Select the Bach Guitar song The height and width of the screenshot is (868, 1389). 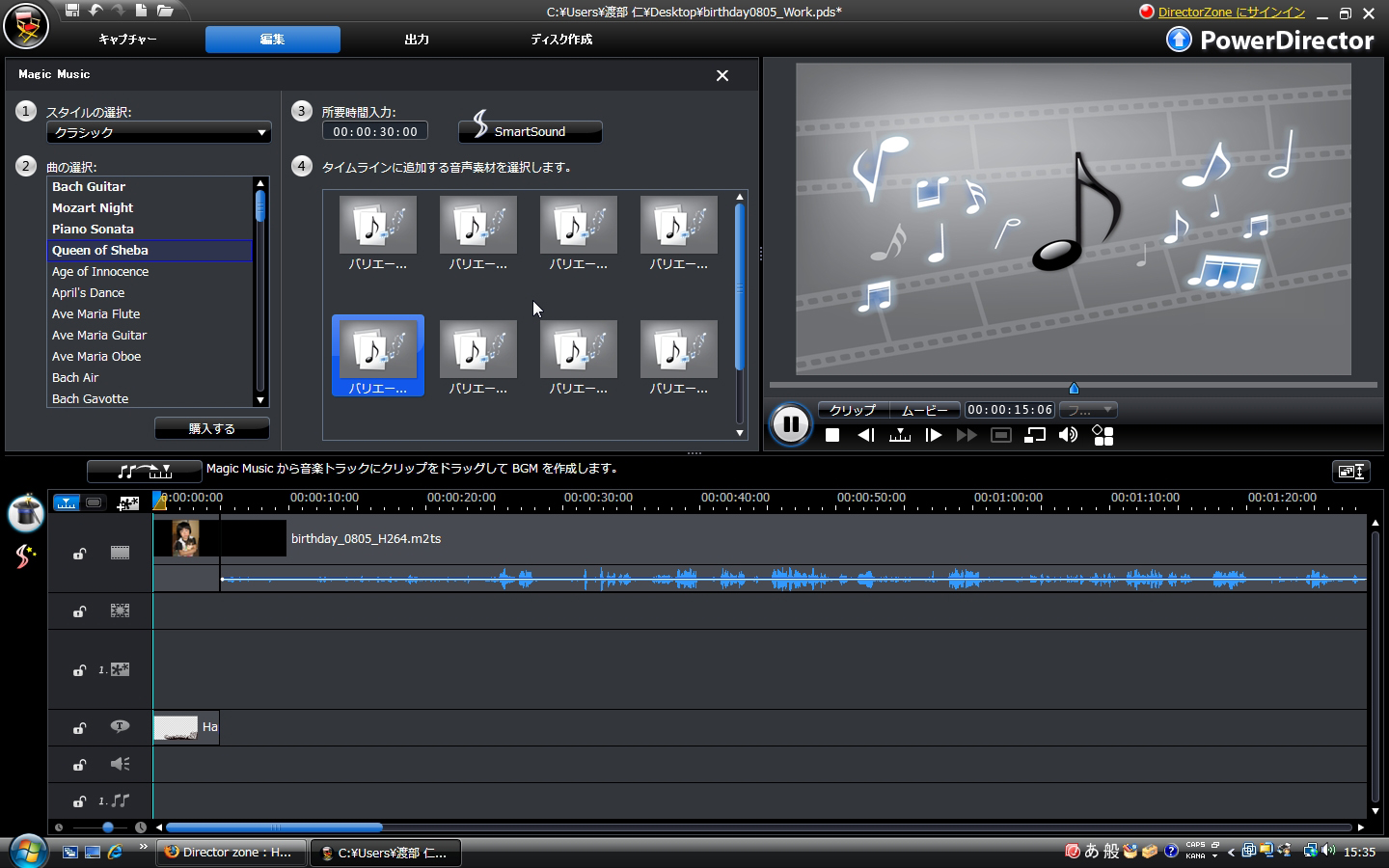150,187
